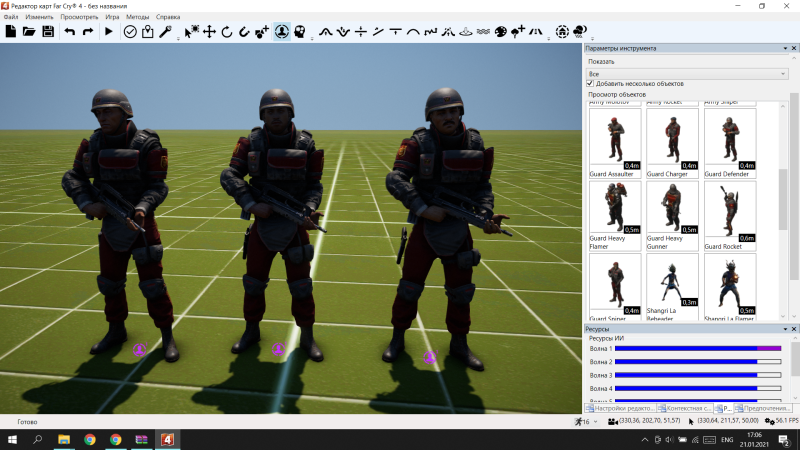Open the map marker clipboard tool

pyautogui.click(x=147, y=32)
